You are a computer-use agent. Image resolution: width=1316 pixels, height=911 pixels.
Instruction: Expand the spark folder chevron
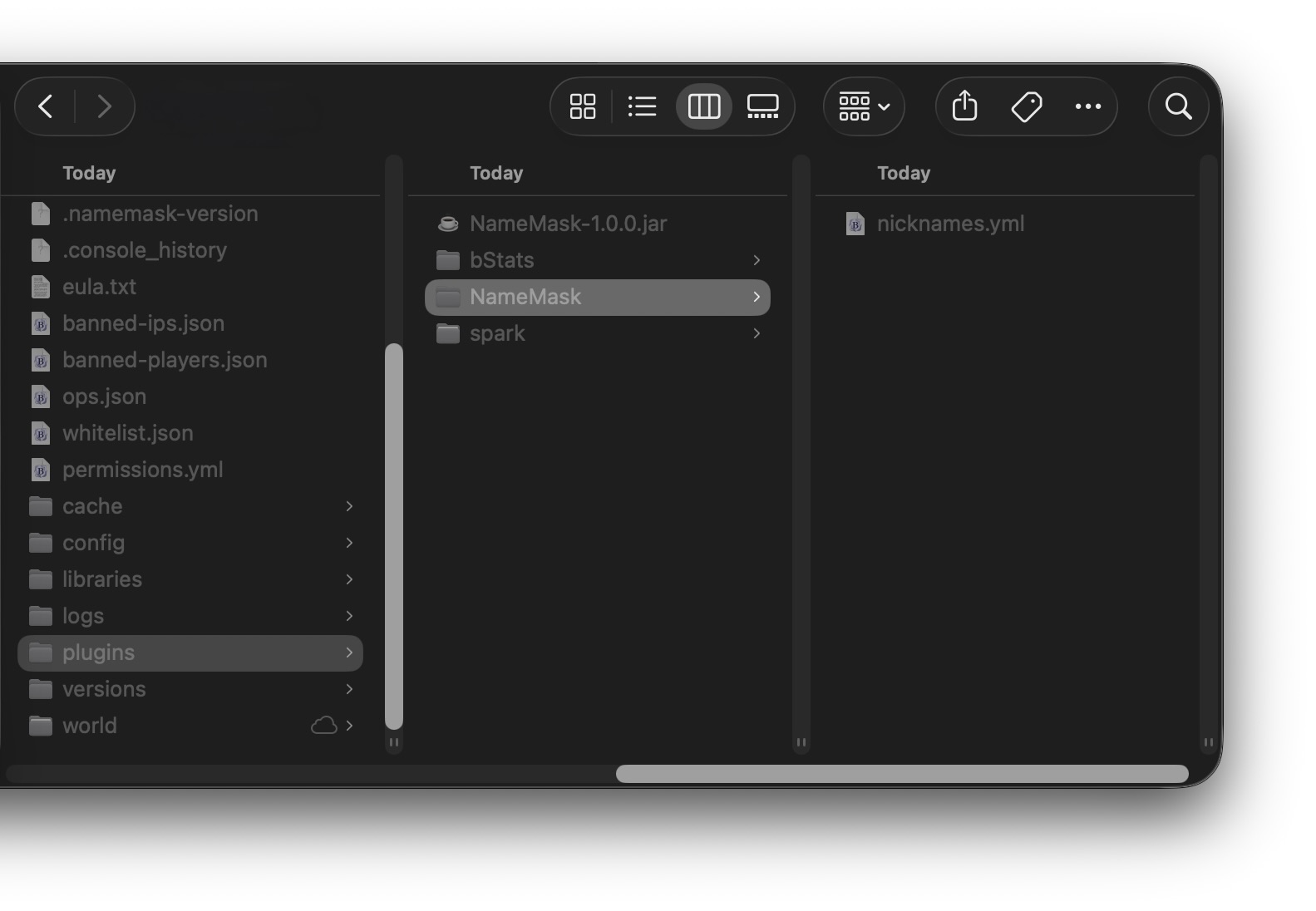757,333
